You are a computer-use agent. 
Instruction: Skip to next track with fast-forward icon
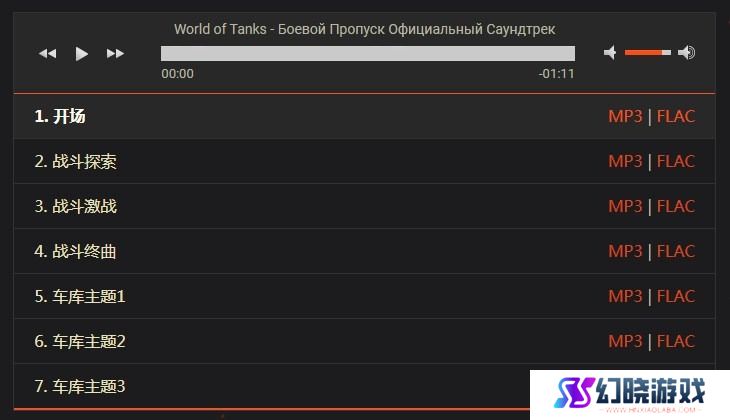click(115, 54)
